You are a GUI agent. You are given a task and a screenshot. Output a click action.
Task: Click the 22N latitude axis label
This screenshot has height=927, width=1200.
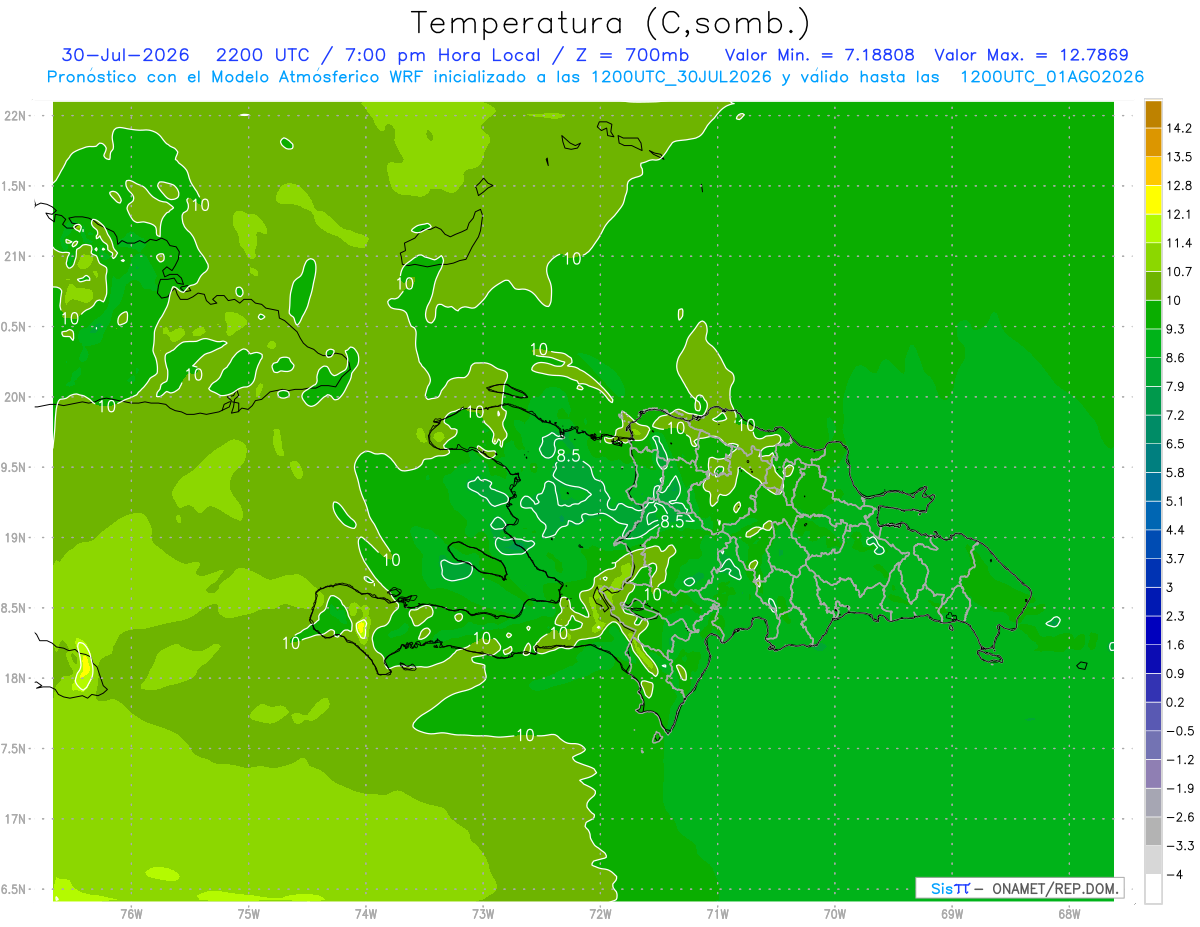15,116
